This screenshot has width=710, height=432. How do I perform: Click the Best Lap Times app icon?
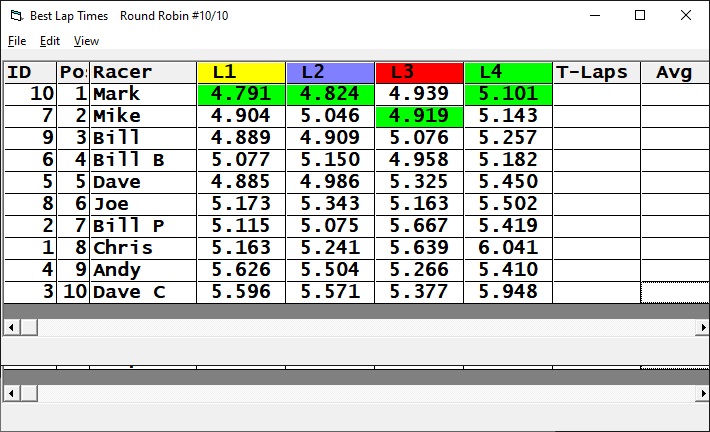coord(15,16)
